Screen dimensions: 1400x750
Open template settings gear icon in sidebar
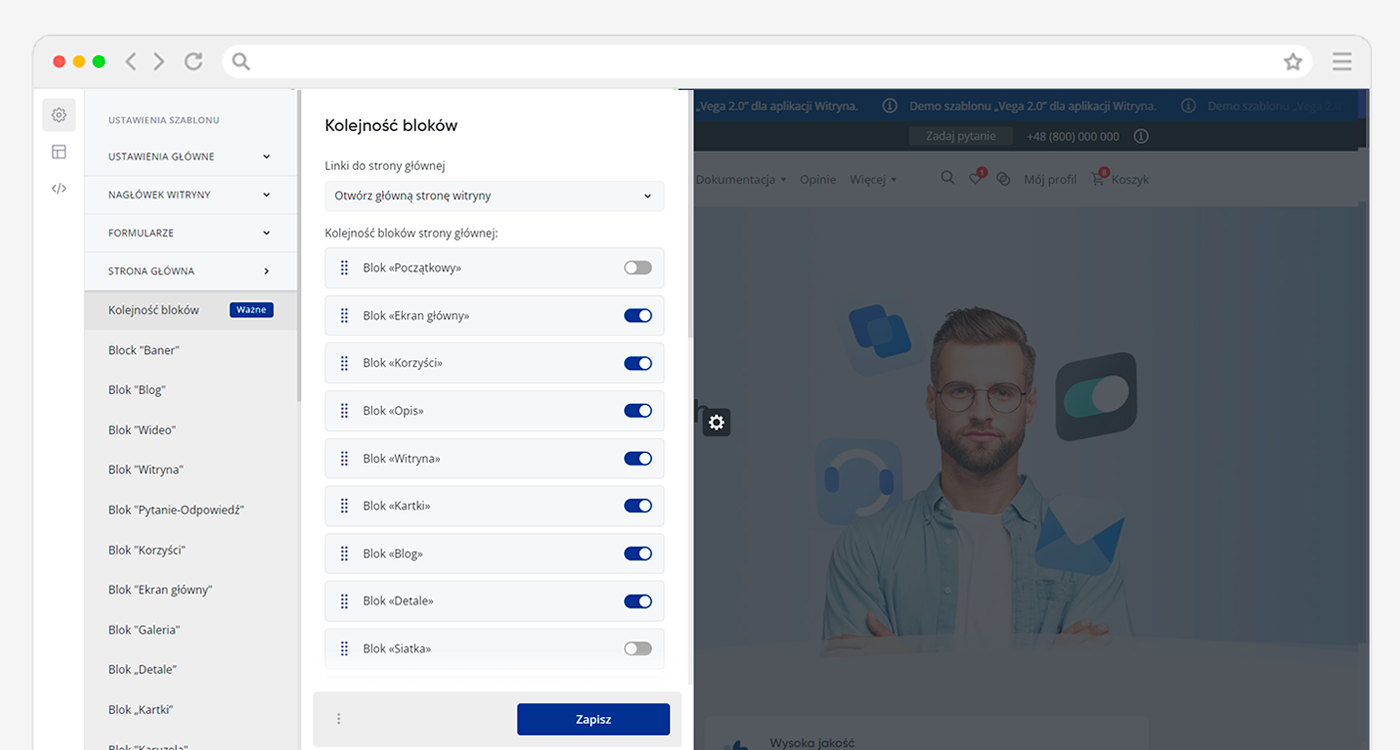pos(59,115)
